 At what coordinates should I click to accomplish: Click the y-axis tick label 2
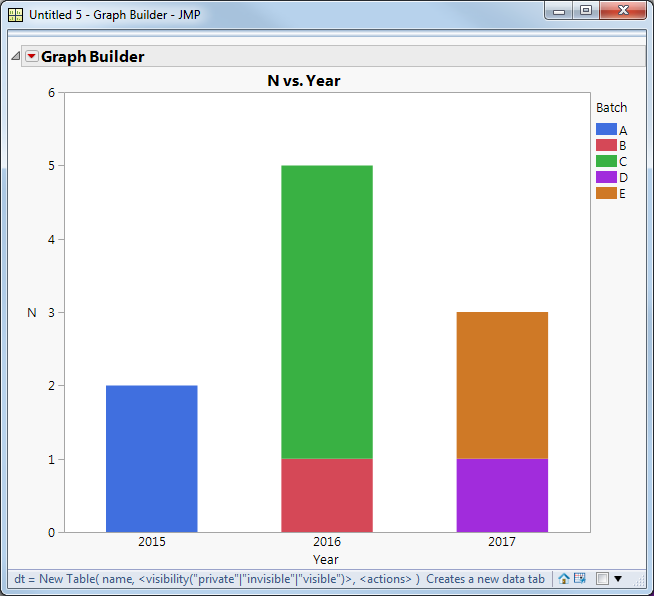[x=51, y=386]
